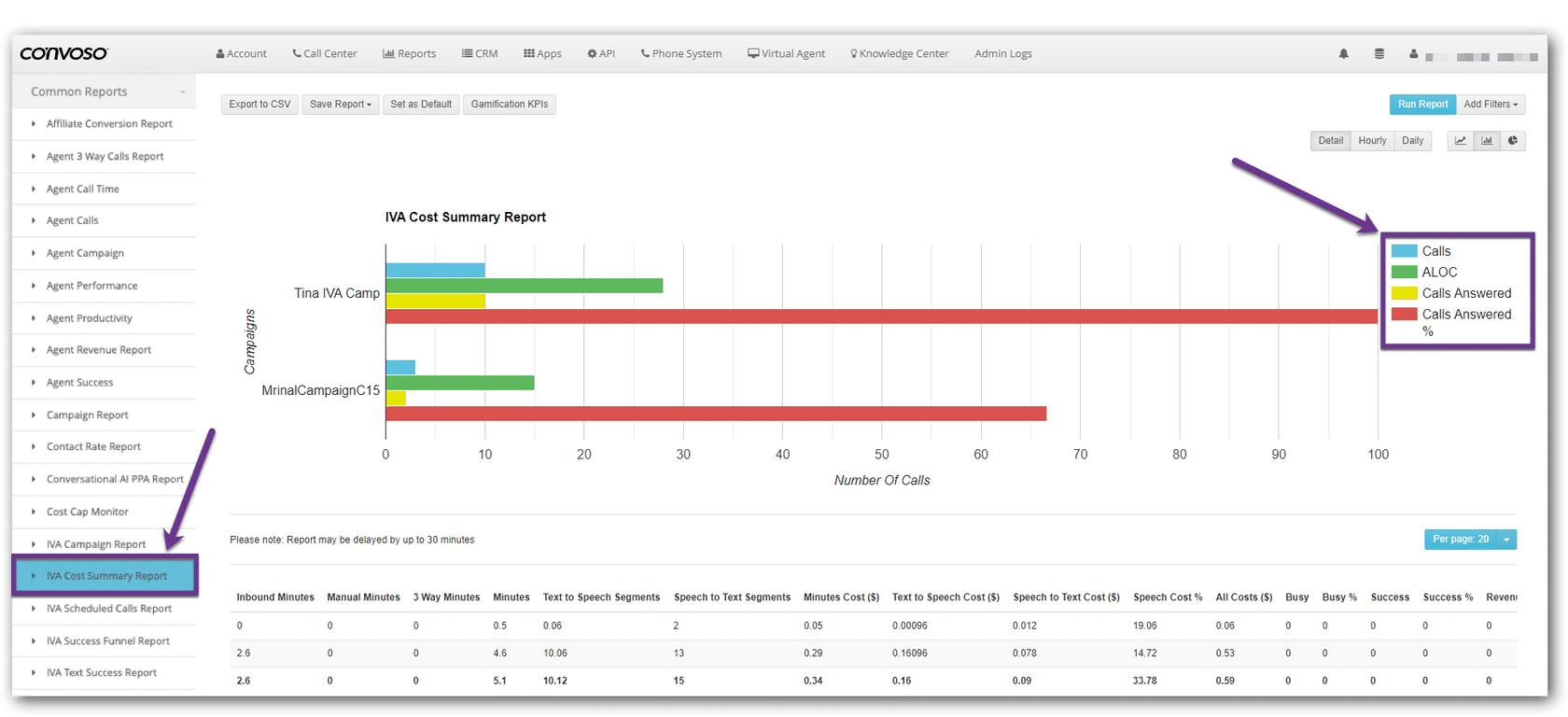Open the Per page: 20 dropdown

click(x=1505, y=540)
